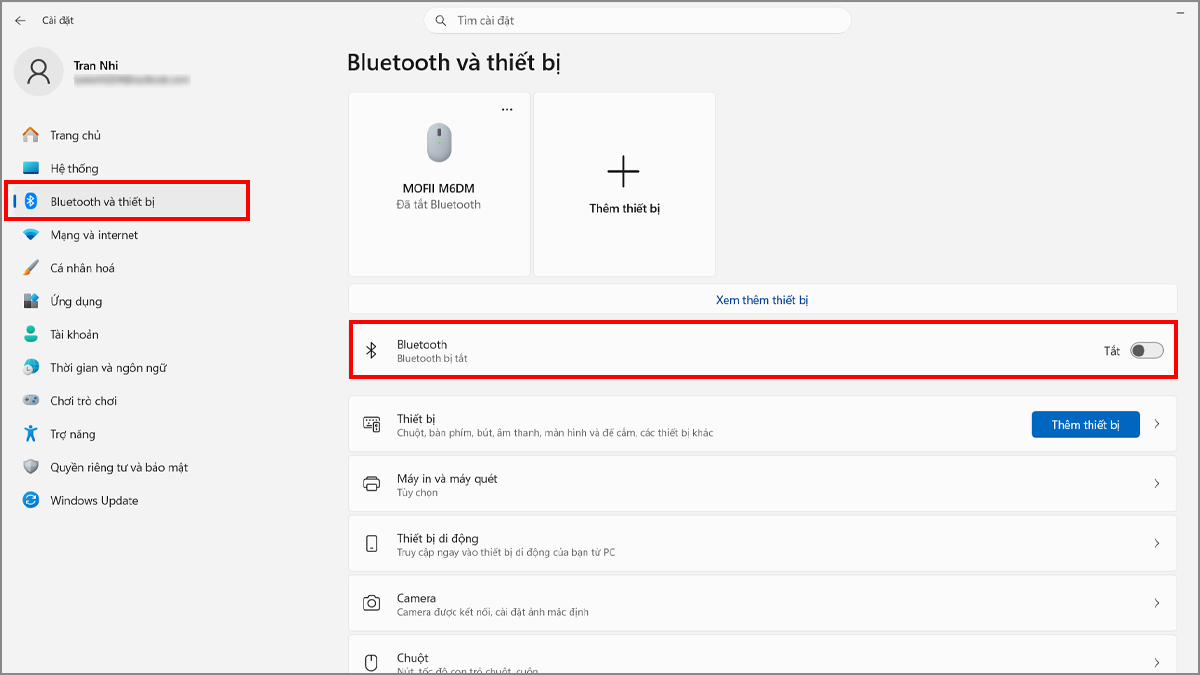Open Quyền riêng tư và bảo mật

(128, 467)
